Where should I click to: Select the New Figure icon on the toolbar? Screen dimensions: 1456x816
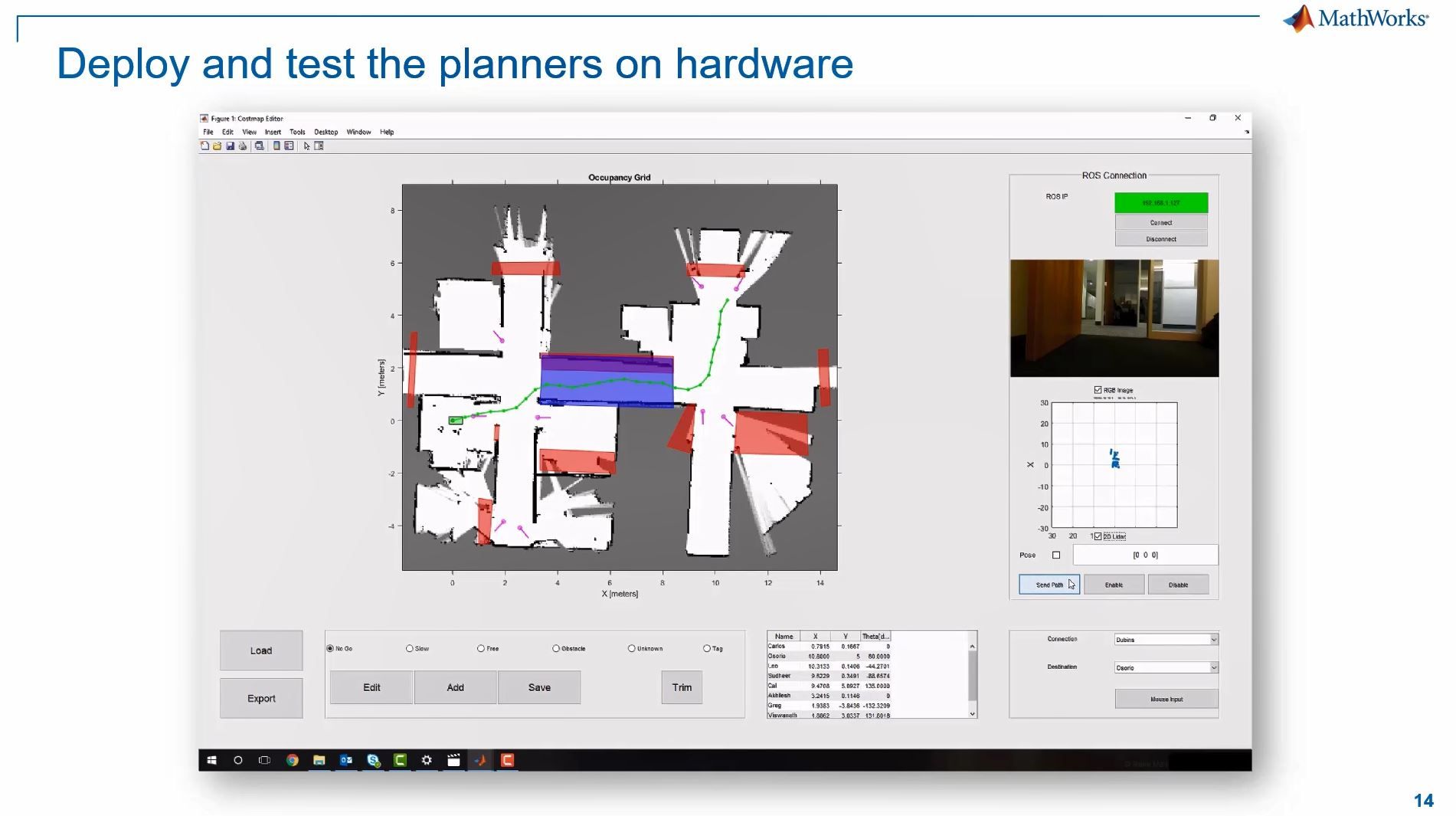[205, 146]
